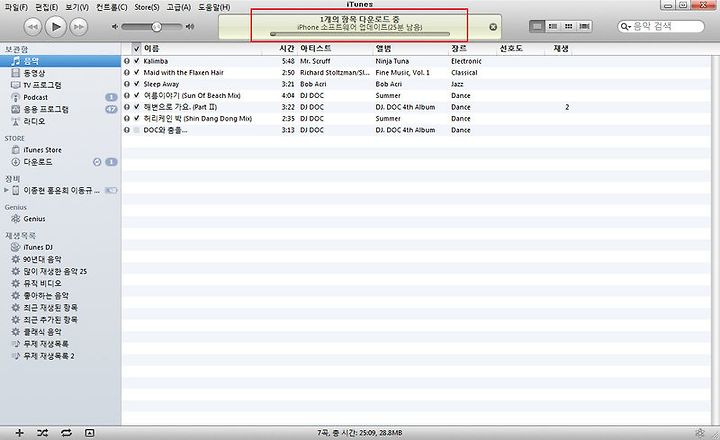Open the 고급(A) menu
Viewport: 720px width, 440px height.
[179, 7]
